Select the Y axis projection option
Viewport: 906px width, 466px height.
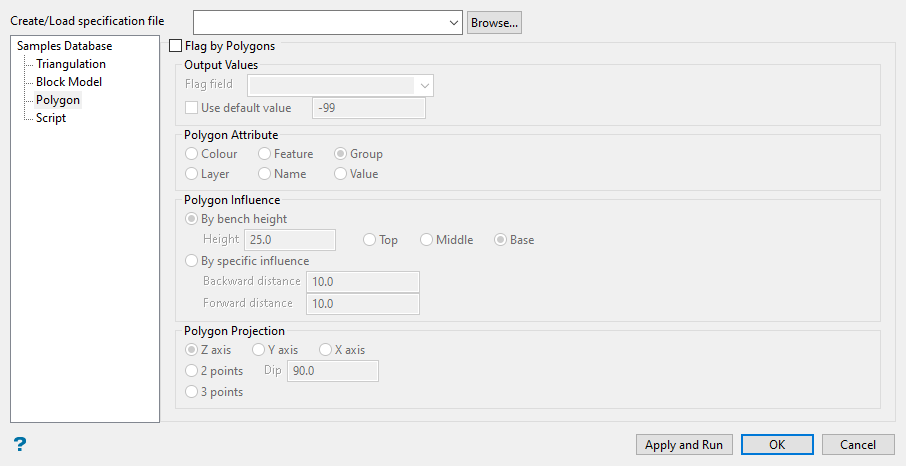click(x=259, y=350)
